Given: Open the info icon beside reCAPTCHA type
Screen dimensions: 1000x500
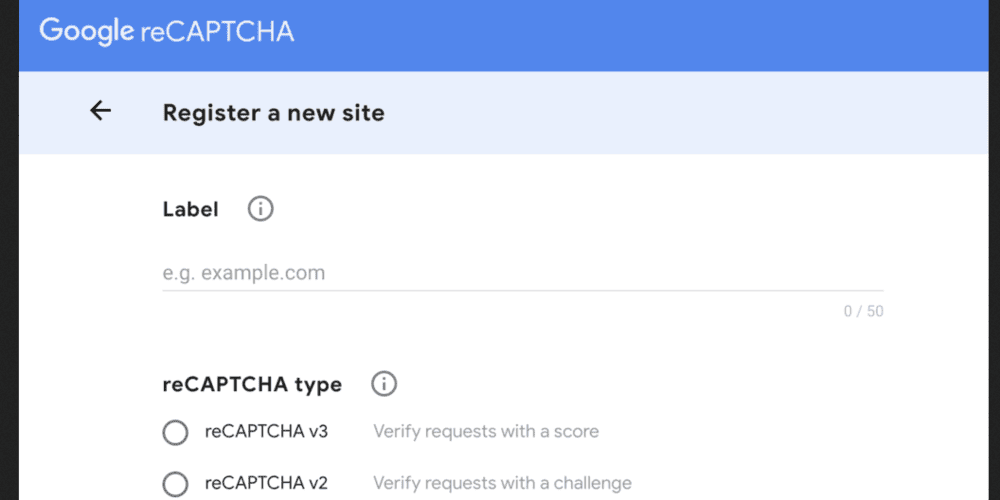Looking at the screenshot, I should (384, 383).
